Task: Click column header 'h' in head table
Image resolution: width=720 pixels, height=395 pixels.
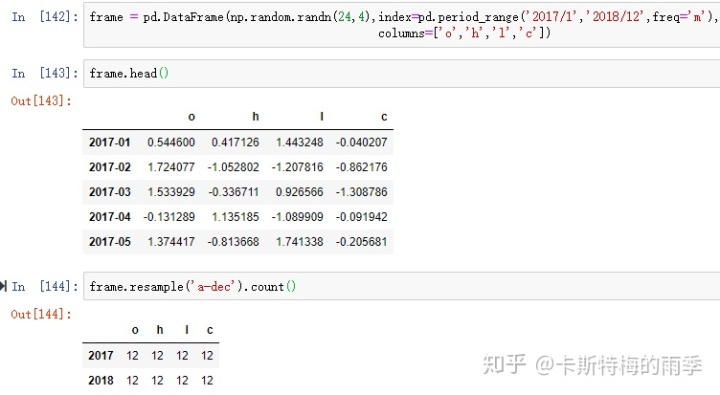Action: (x=256, y=117)
